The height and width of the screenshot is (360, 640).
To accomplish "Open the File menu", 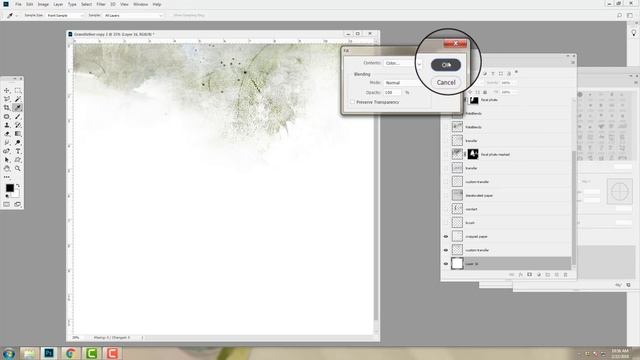I will pyautogui.click(x=18, y=4).
